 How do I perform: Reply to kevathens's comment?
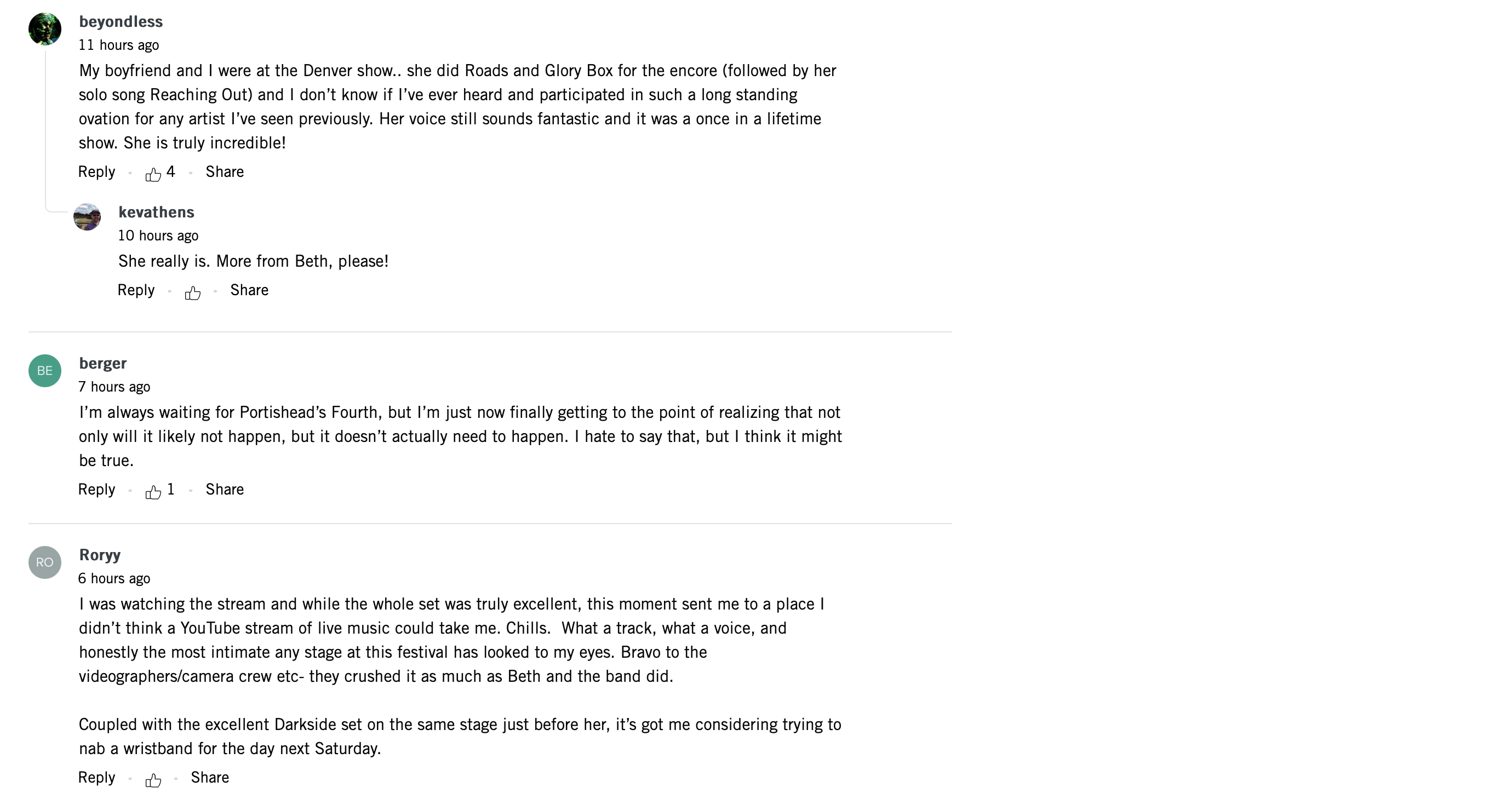point(136,290)
